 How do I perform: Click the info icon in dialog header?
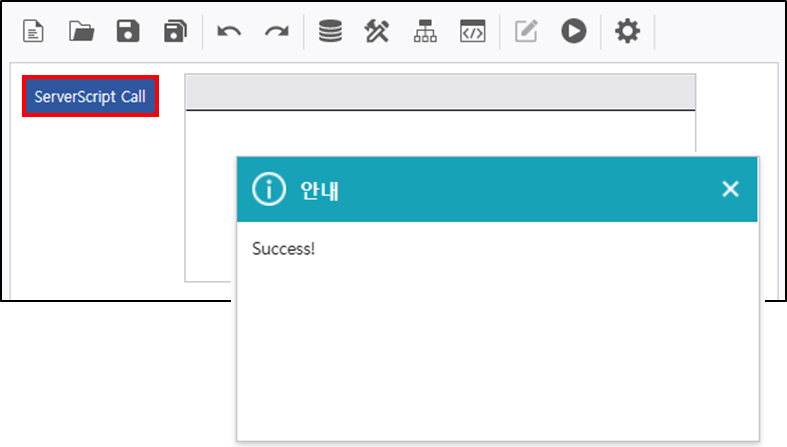coord(269,189)
